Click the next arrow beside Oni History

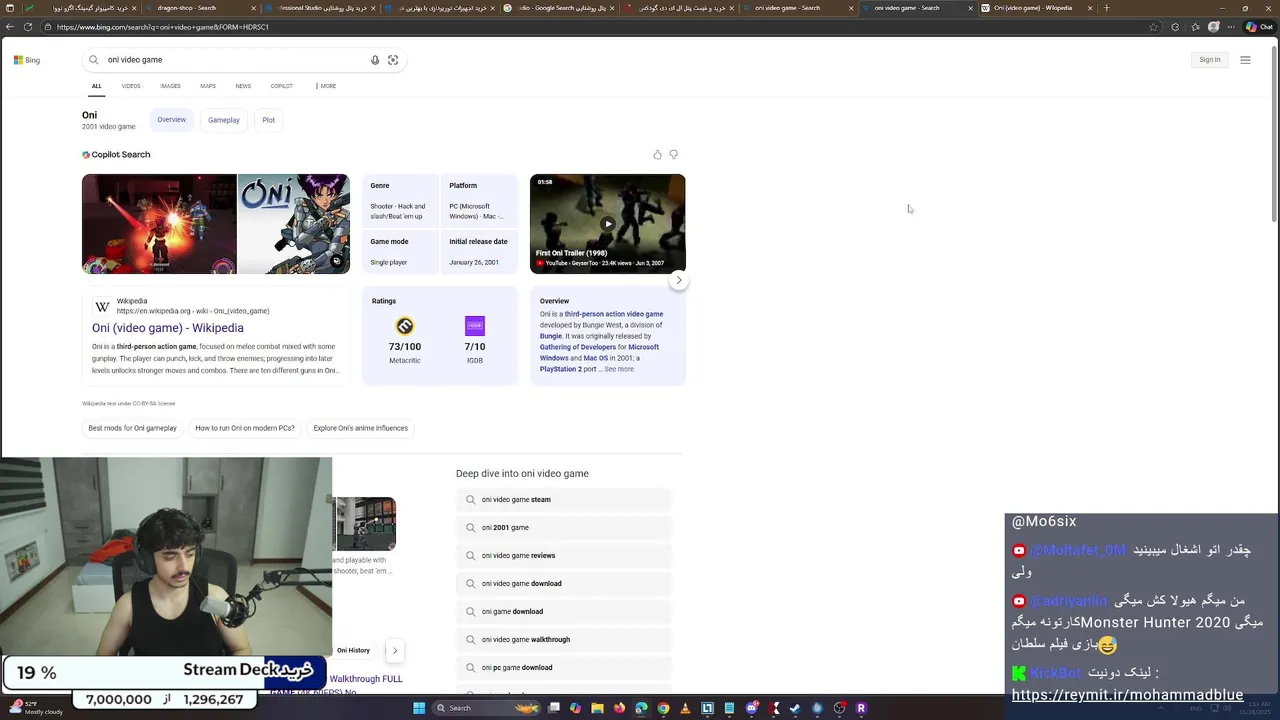pos(395,650)
